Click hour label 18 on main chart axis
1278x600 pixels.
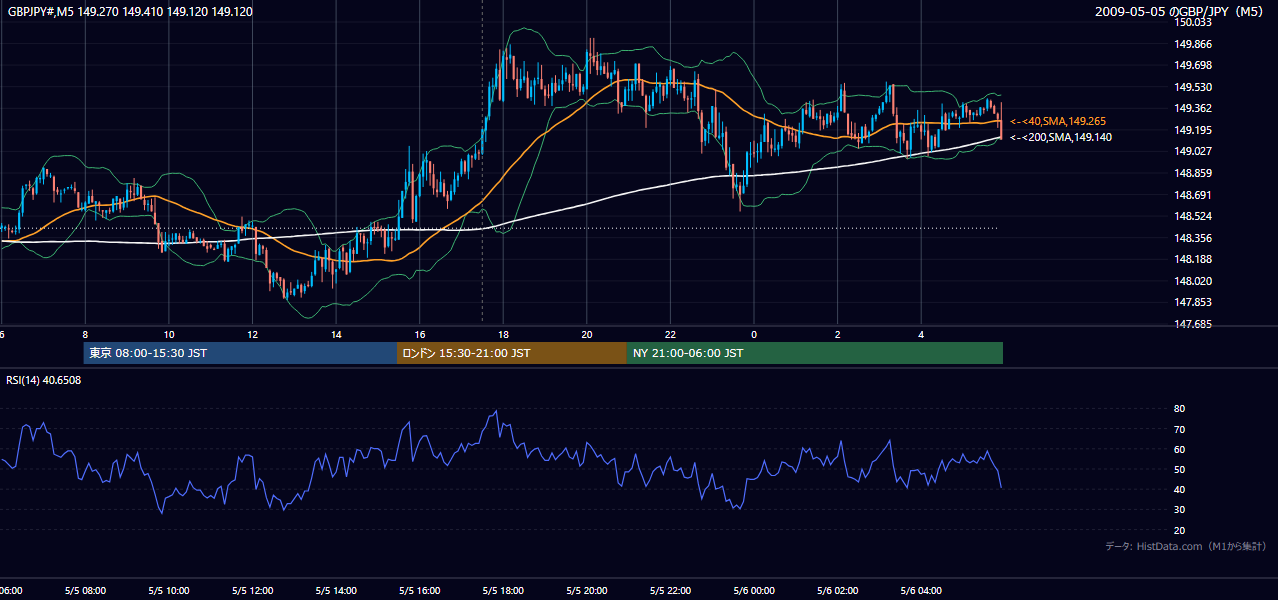coord(503,335)
